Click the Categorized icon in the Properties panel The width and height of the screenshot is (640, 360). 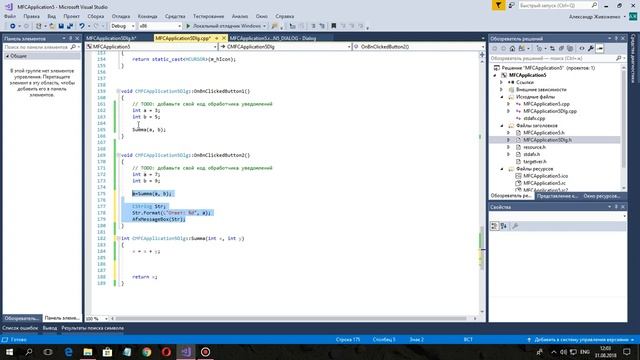point(494,226)
